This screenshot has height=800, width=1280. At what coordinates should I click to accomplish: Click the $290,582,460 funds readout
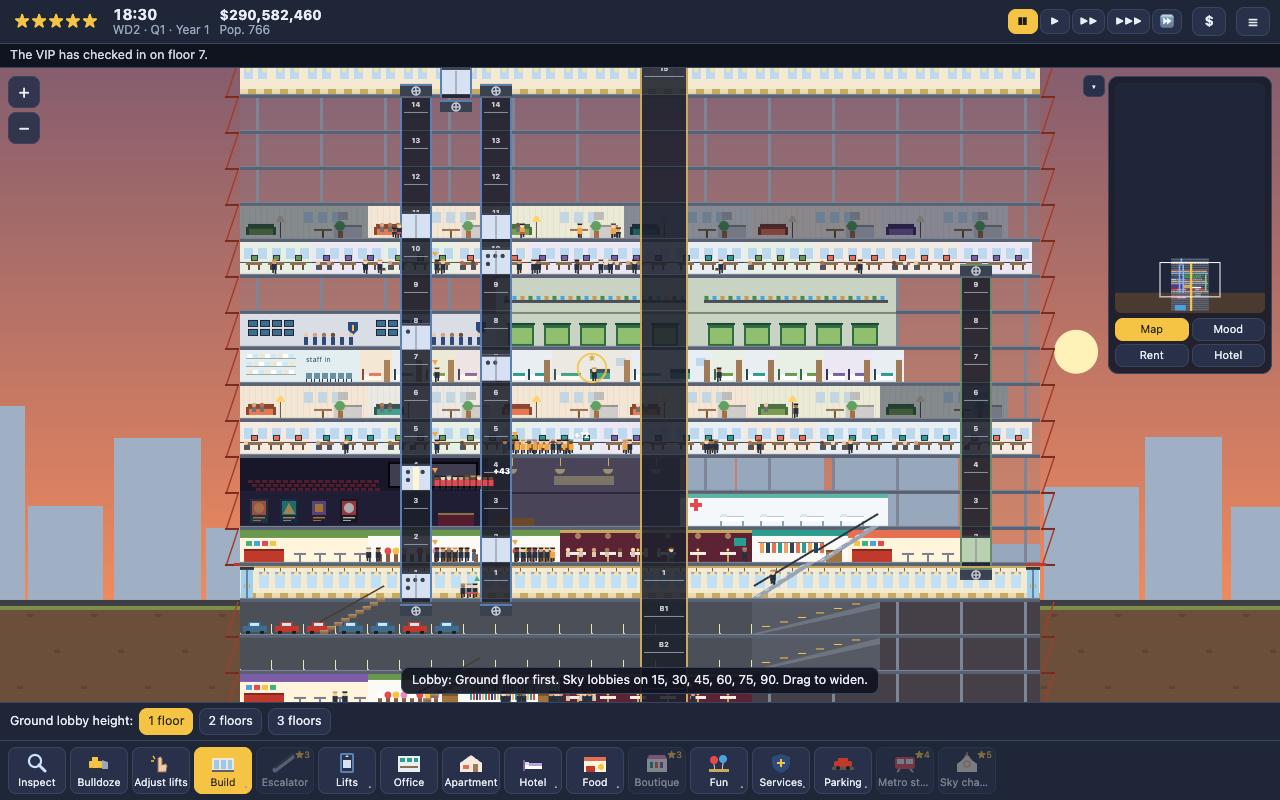click(x=270, y=15)
